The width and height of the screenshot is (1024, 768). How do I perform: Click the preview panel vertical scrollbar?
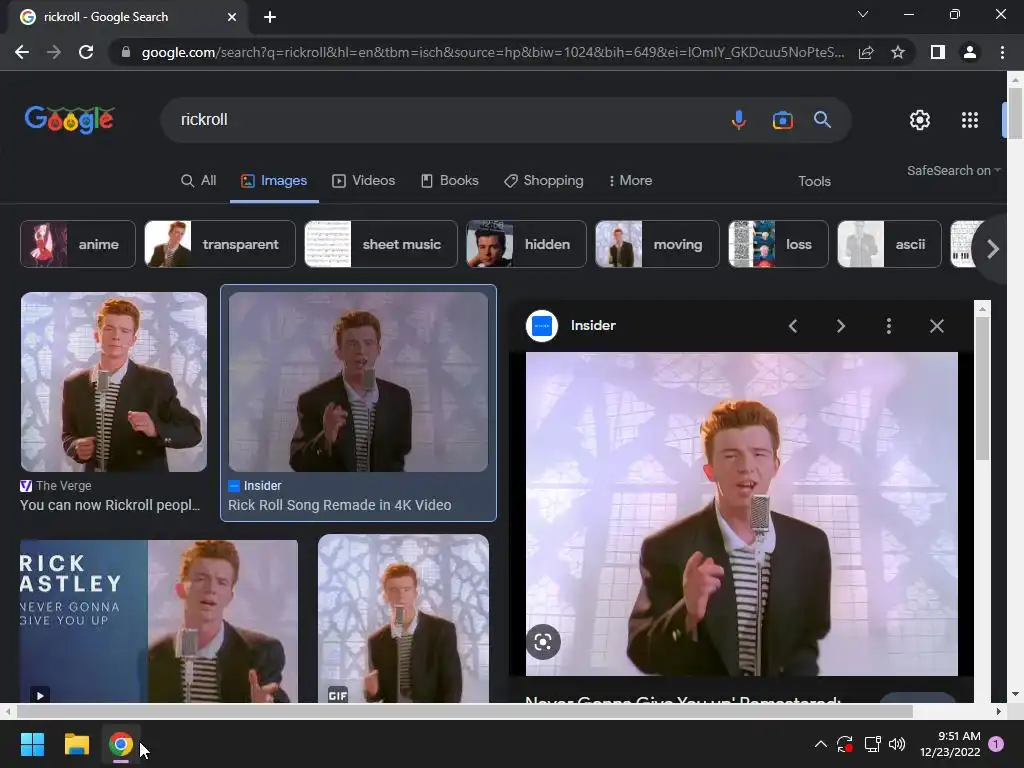click(982, 388)
